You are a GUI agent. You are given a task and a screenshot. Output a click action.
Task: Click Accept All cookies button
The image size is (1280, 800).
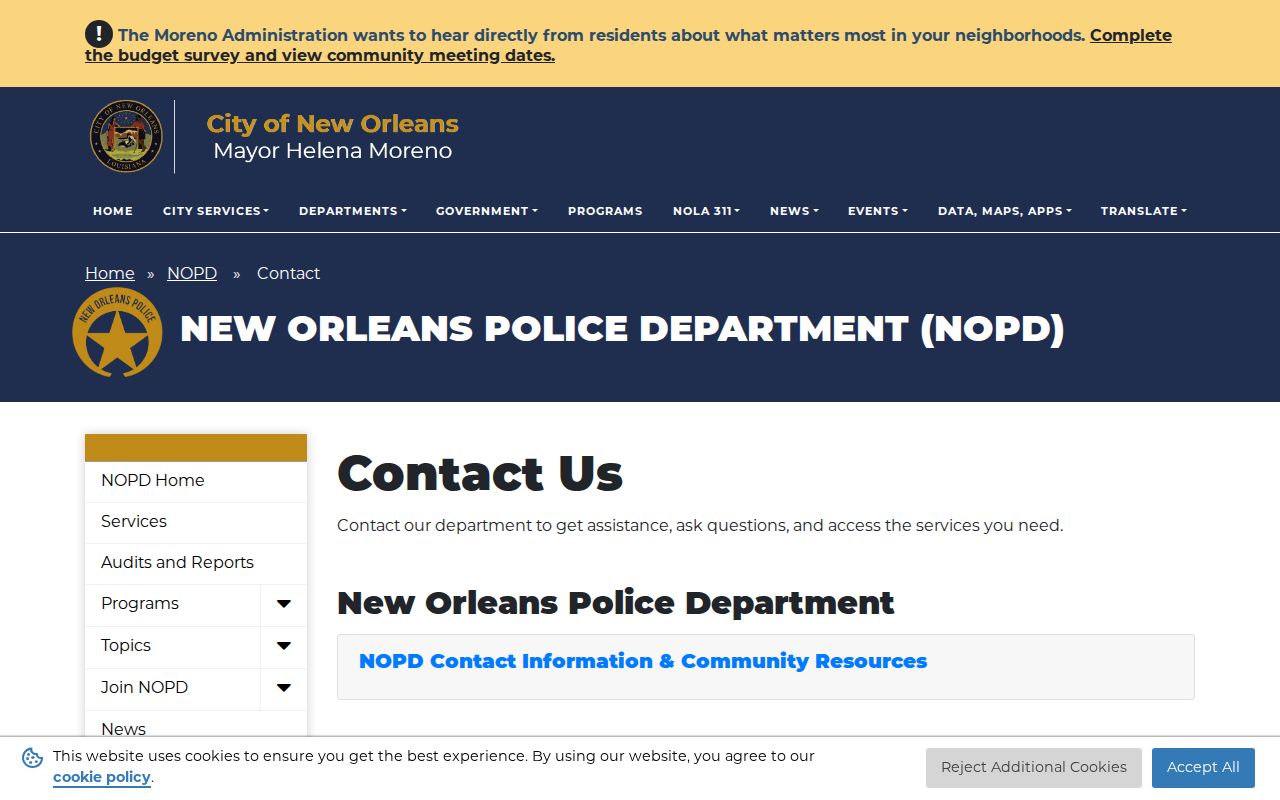coord(1203,767)
